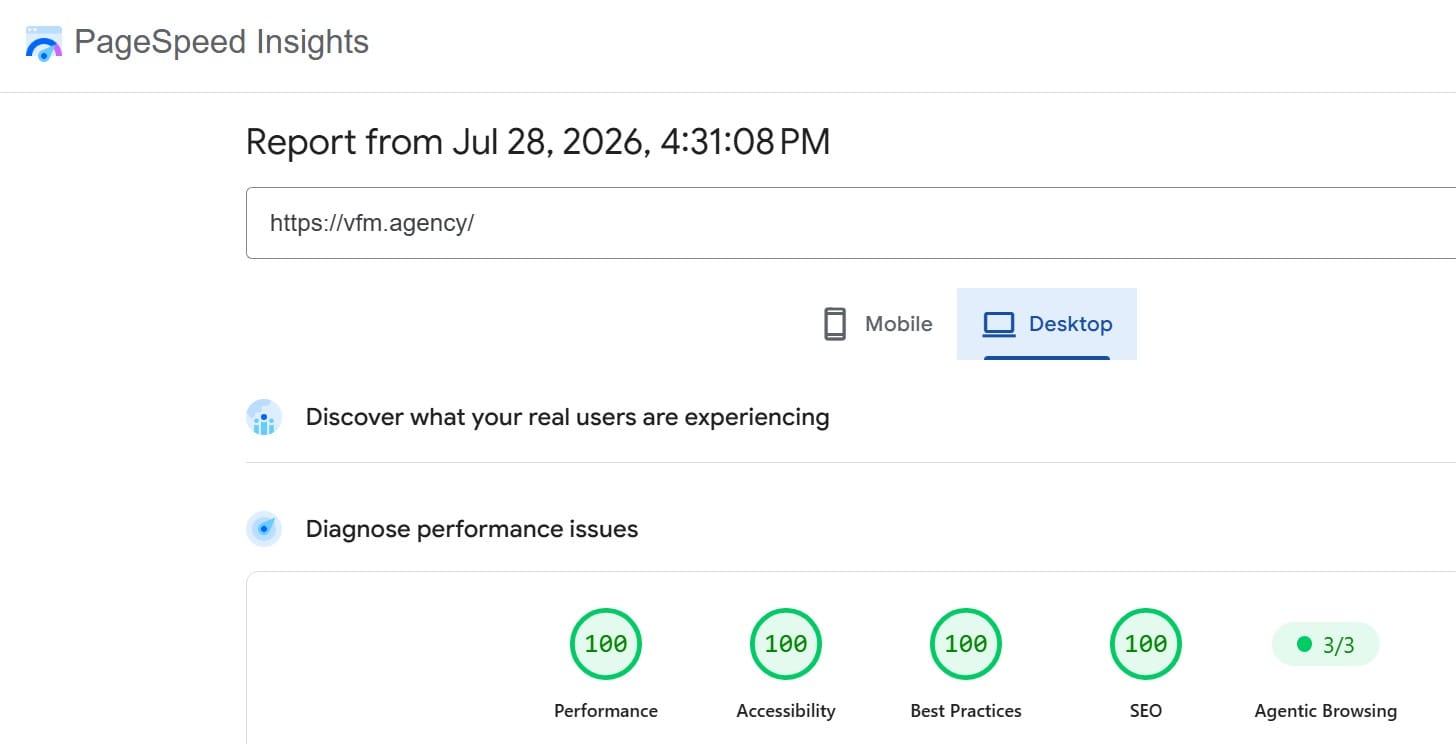Click the URL field containing https://vfm.agency/
This screenshot has height=744, width=1456.
pyautogui.click(x=850, y=223)
